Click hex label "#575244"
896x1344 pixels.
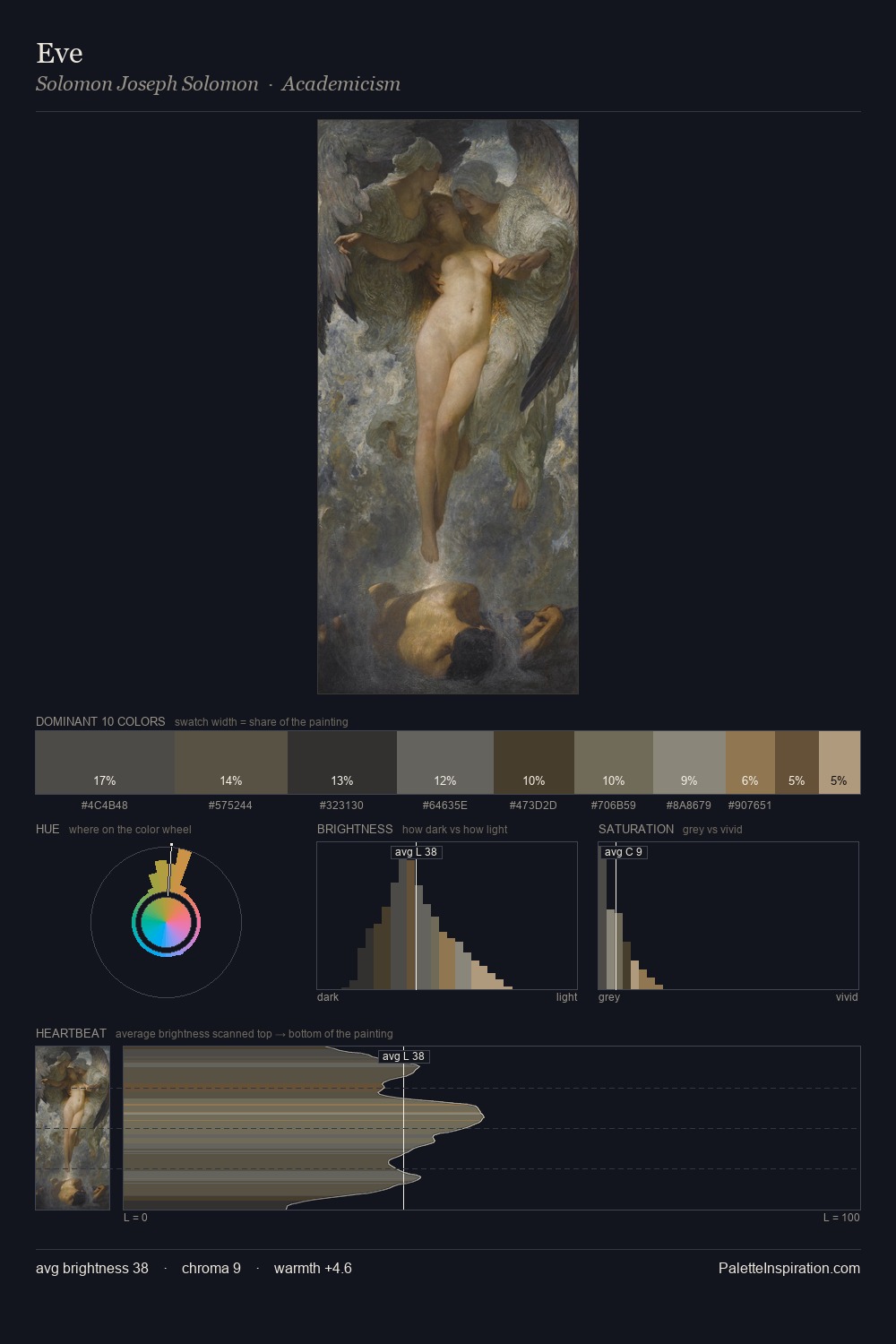point(230,805)
